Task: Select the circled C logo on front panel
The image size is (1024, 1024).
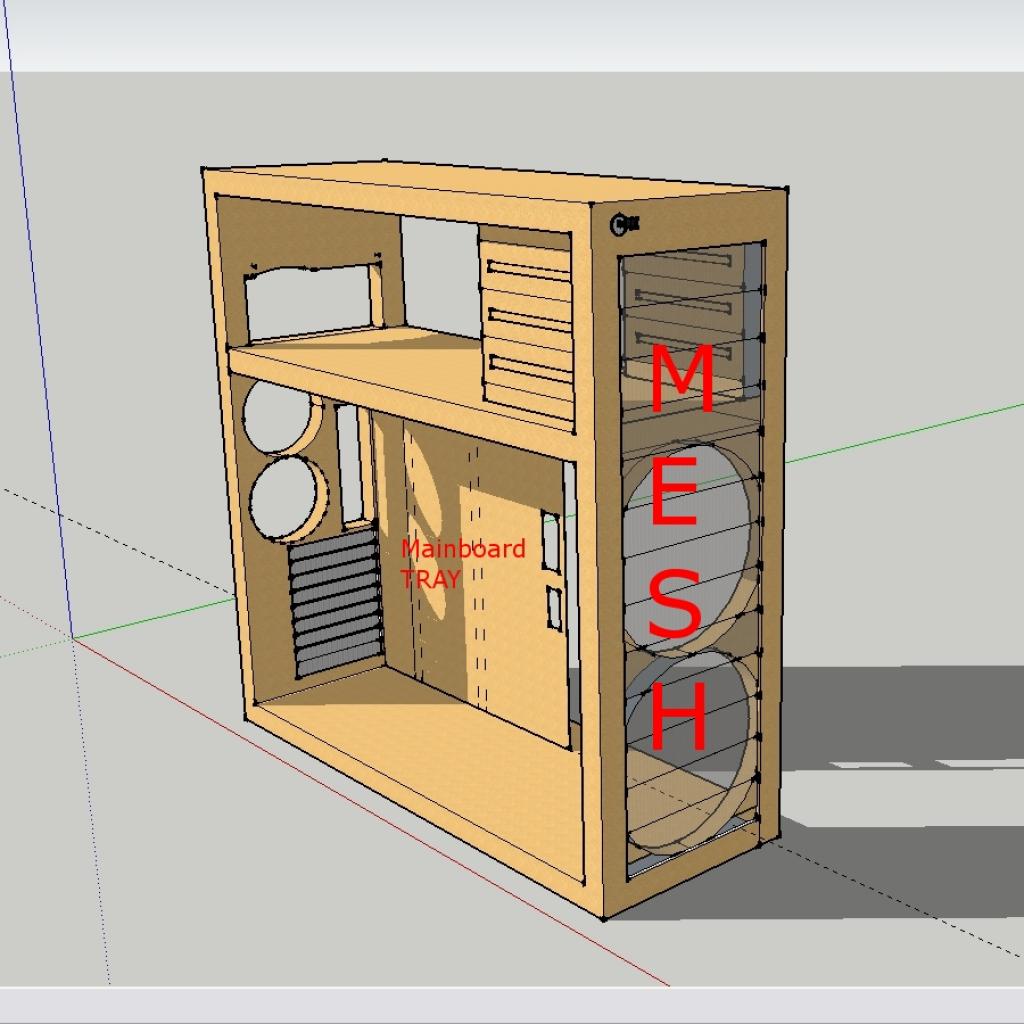Action: [624, 225]
